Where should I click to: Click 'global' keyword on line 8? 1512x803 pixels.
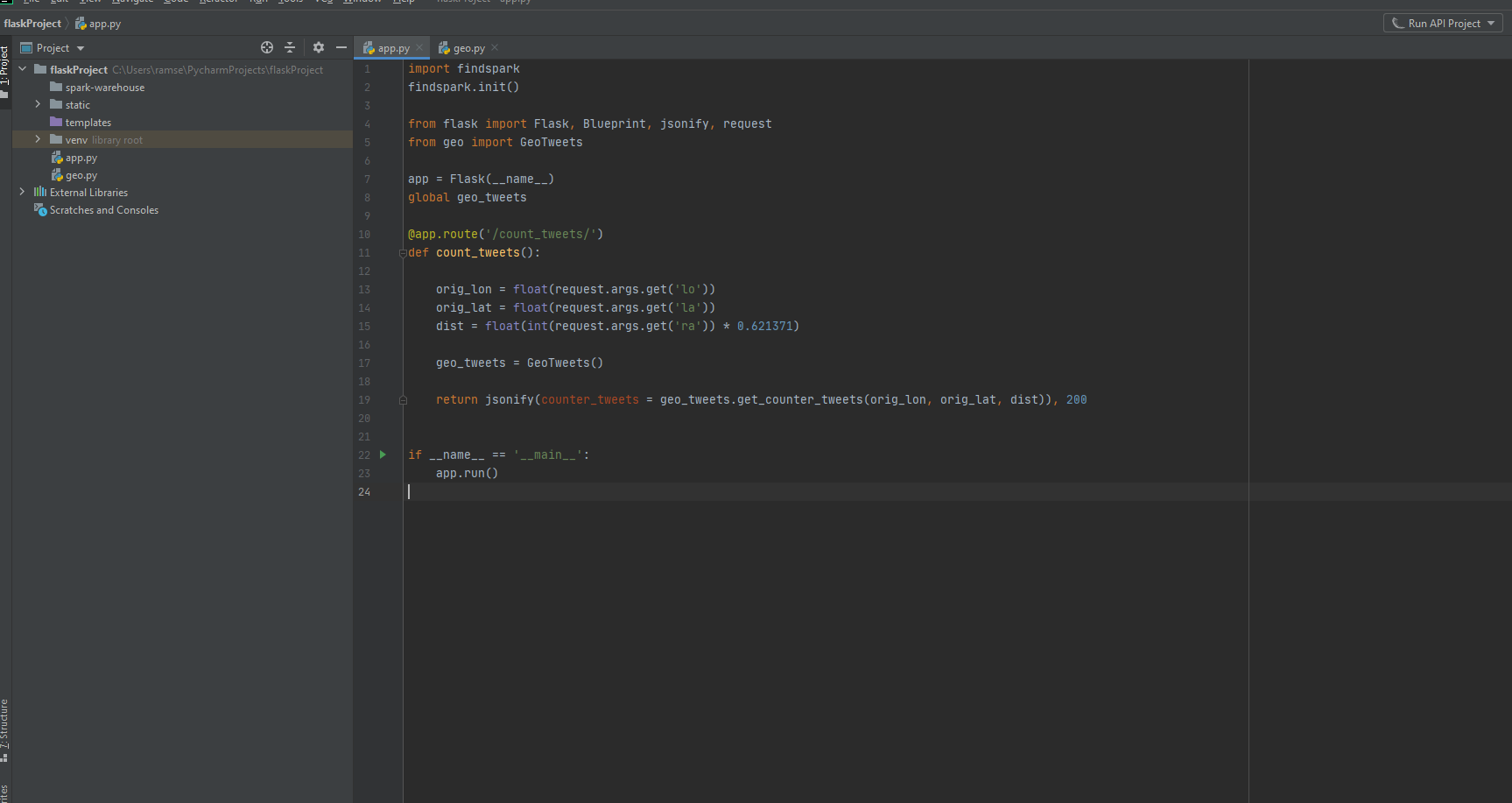click(429, 198)
